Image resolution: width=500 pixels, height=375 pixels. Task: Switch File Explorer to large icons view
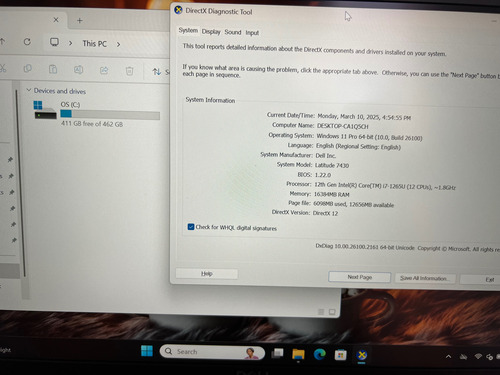tap(332, 312)
